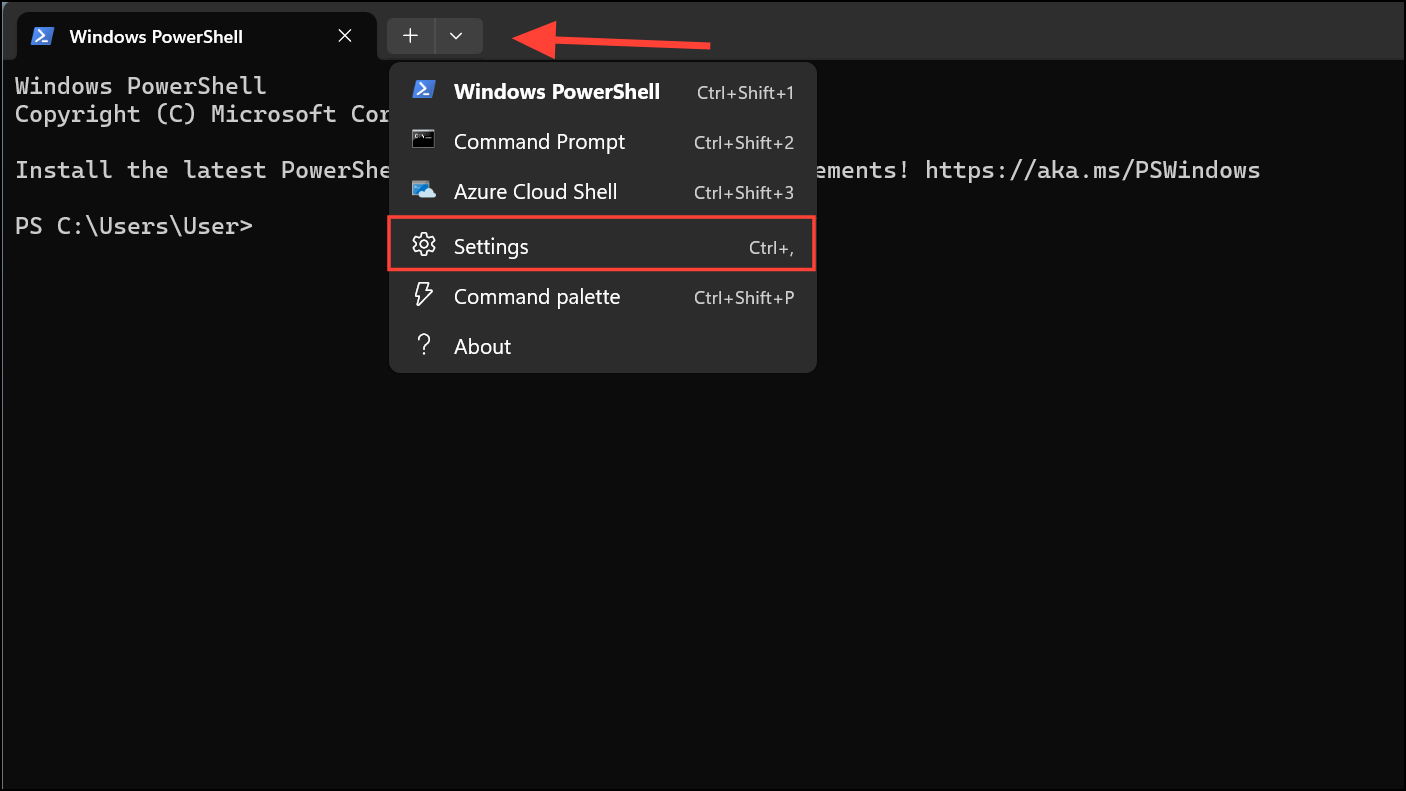Launch Azure Cloud Shell from the menu
Image resolution: width=1406 pixels, height=791 pixels.
click(x=535, y=192)
